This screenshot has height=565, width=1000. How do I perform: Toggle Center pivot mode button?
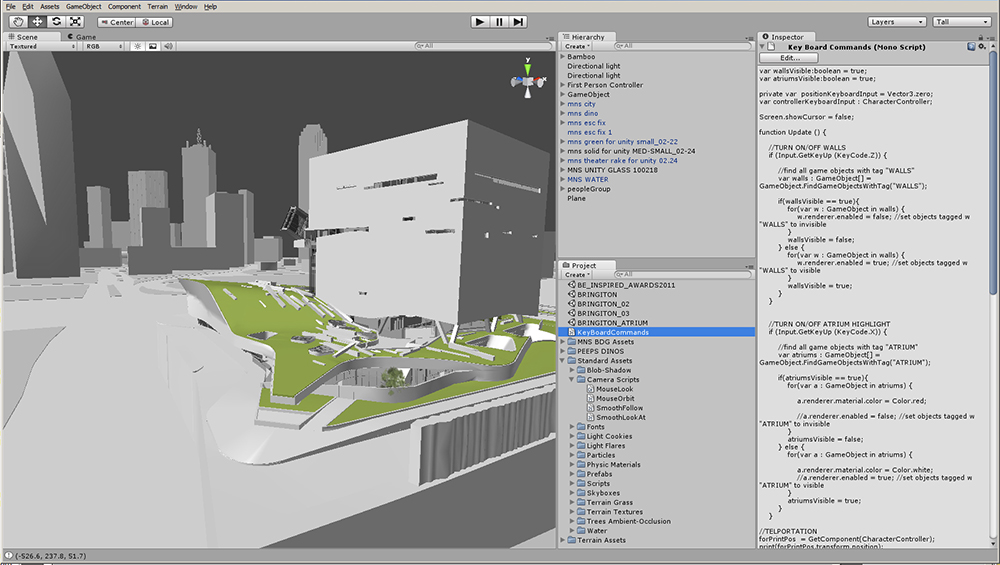pyautogui.click(x=117, y=21)
